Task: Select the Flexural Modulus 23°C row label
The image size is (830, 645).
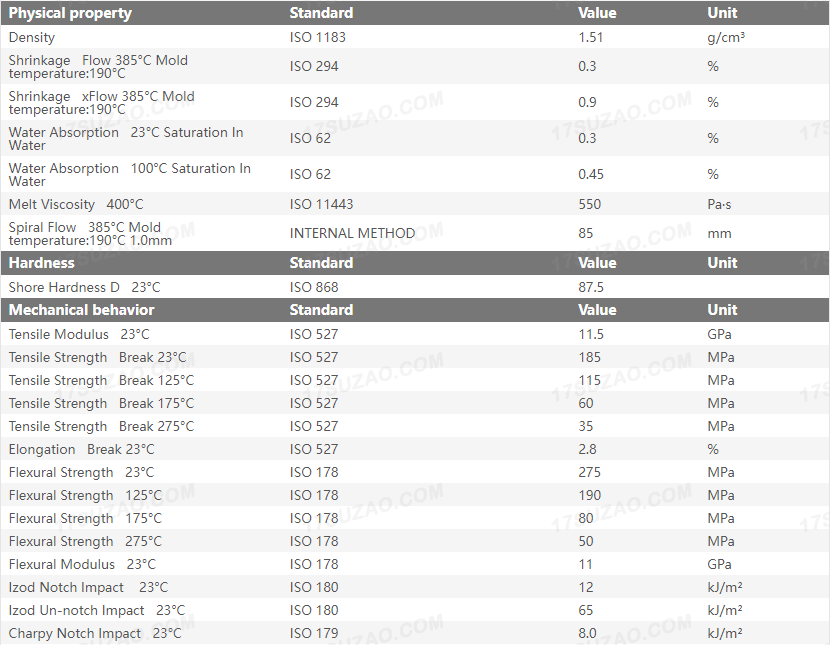Action: (82, 564)
